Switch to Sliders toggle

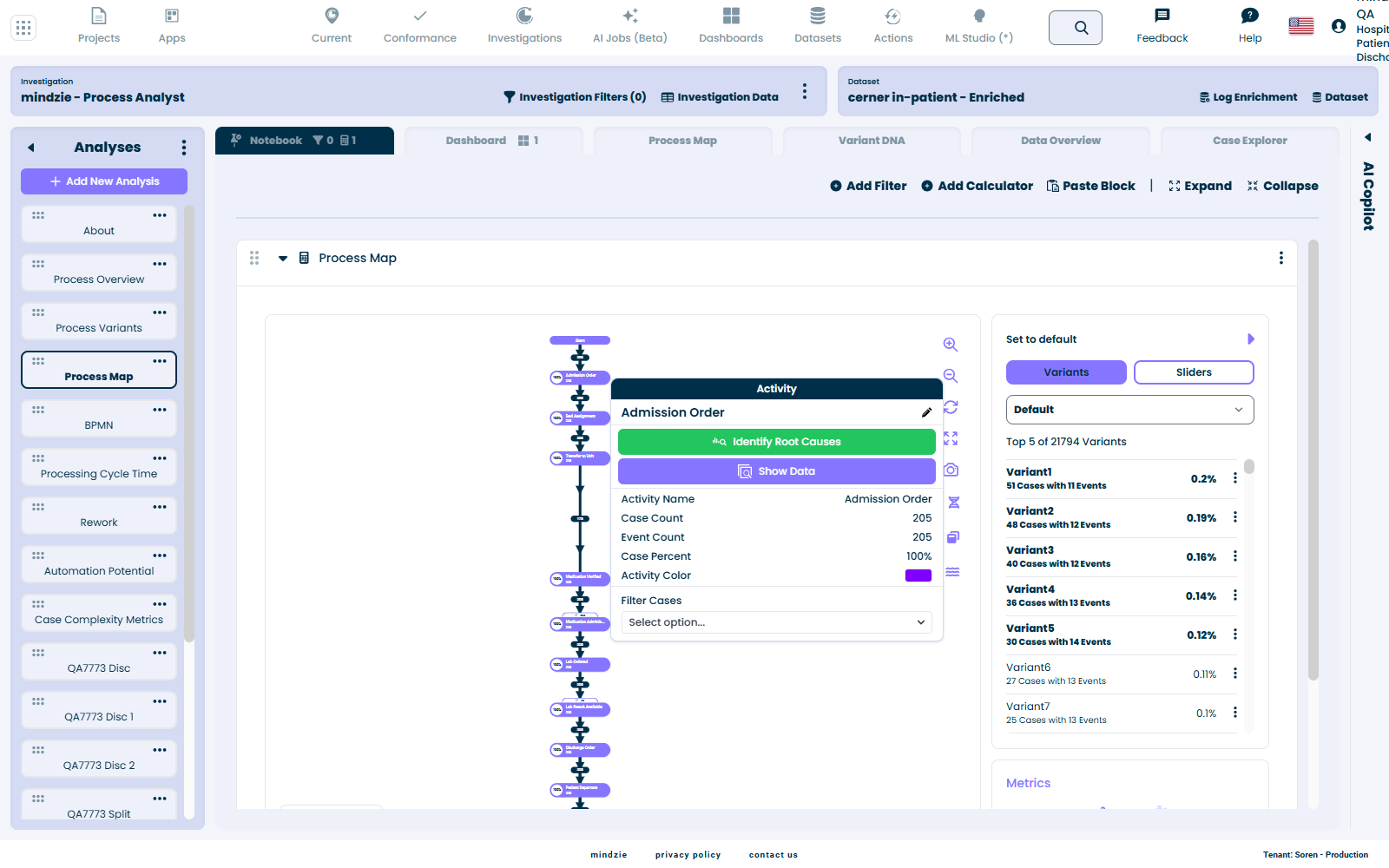pyautogui.click(x=1194, y=372)
